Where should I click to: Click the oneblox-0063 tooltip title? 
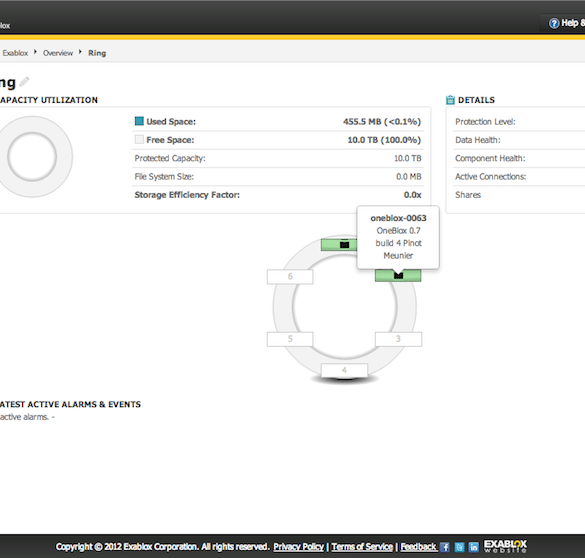398,218
